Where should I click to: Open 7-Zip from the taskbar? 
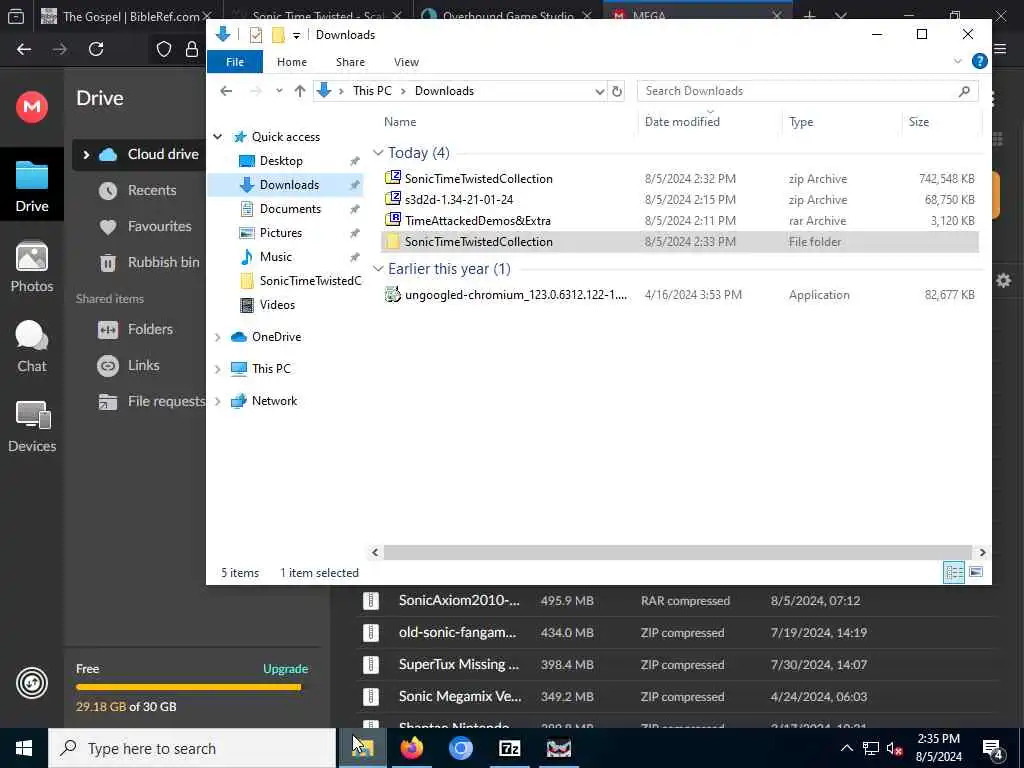click(x=509, y=748)
